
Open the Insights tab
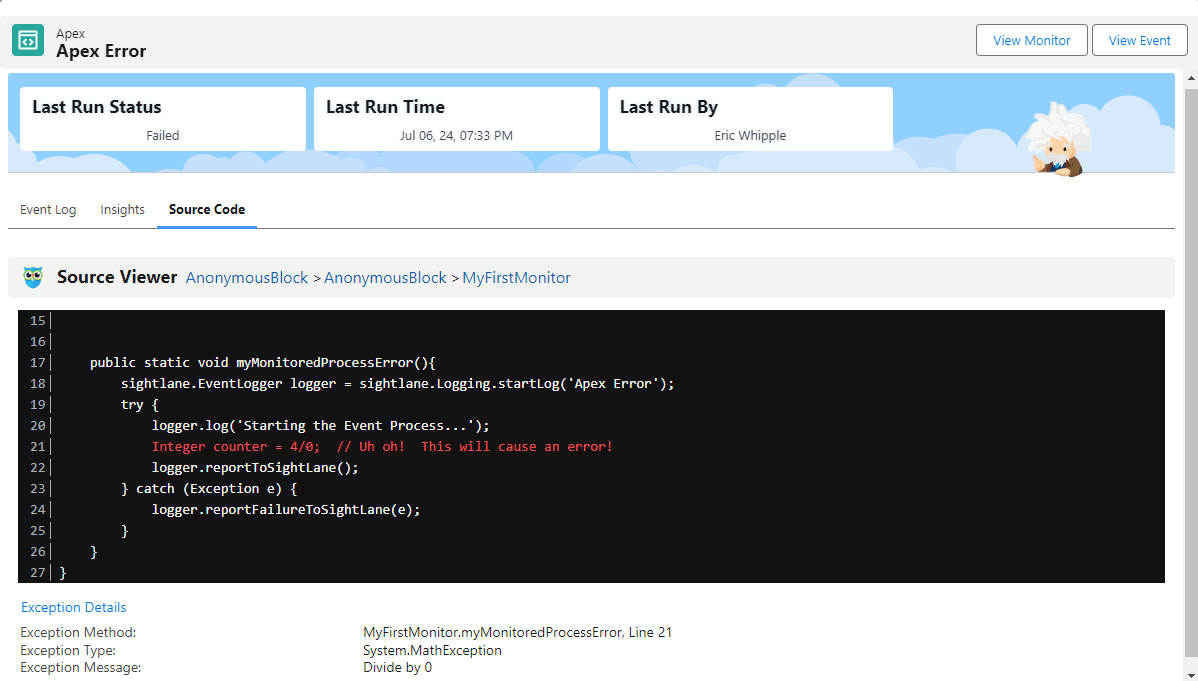click(122, 210)
